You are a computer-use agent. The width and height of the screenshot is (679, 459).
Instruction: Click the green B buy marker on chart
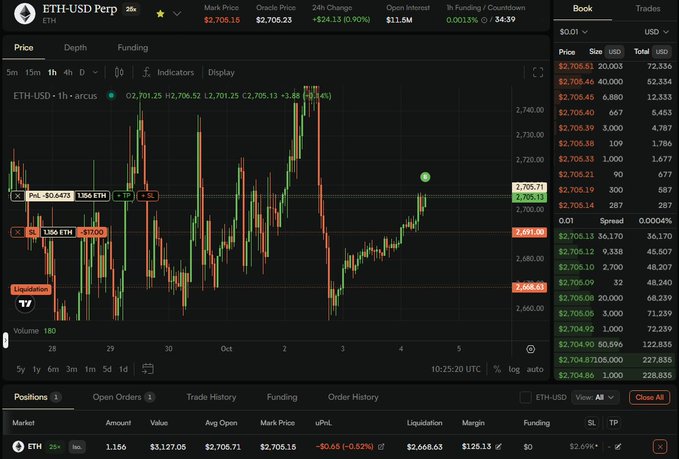tap(425, 177)
